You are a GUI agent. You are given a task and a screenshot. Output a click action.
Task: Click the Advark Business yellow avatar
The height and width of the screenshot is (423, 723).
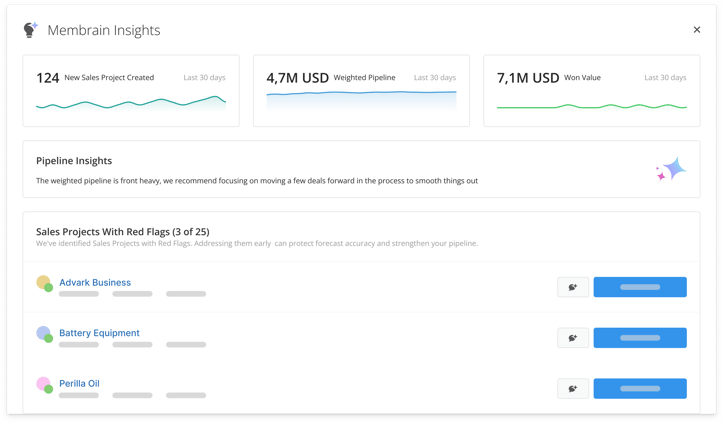[x=44, y=283]
